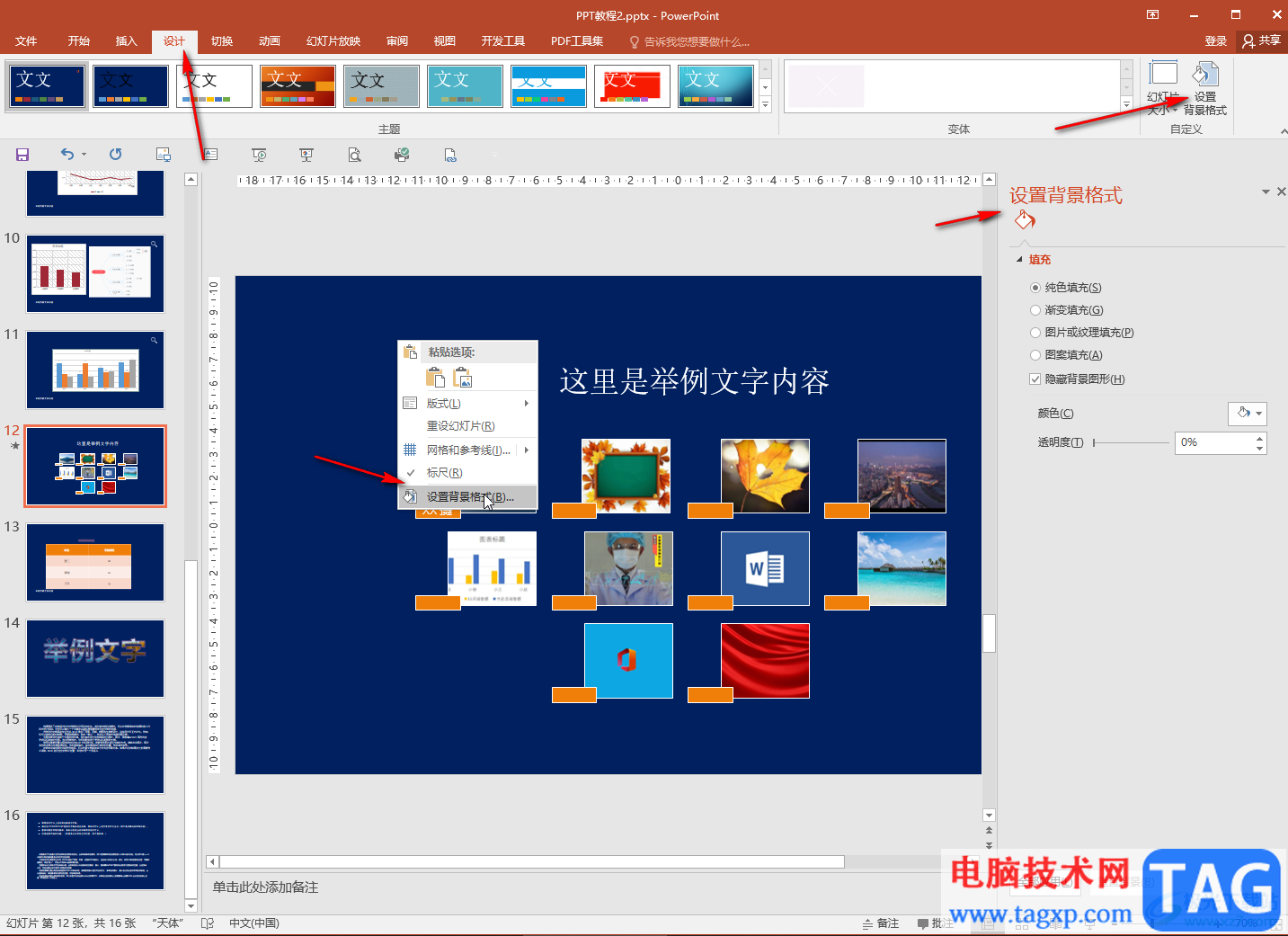Select the orange-red theme thumbnail
The height and width of the screenshot is (936, 1288).
[x=298, y=85]
